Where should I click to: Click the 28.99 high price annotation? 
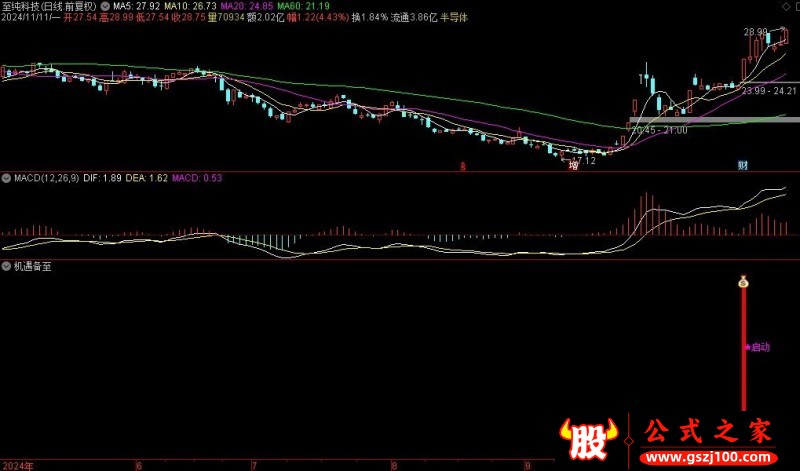[755, 32]
